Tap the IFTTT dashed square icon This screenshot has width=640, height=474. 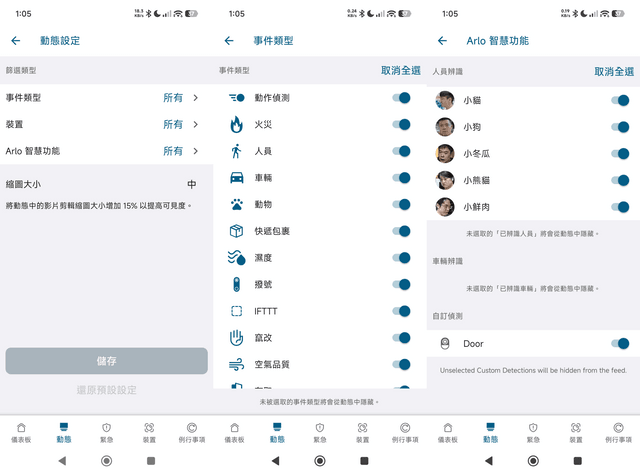(237, 311)
